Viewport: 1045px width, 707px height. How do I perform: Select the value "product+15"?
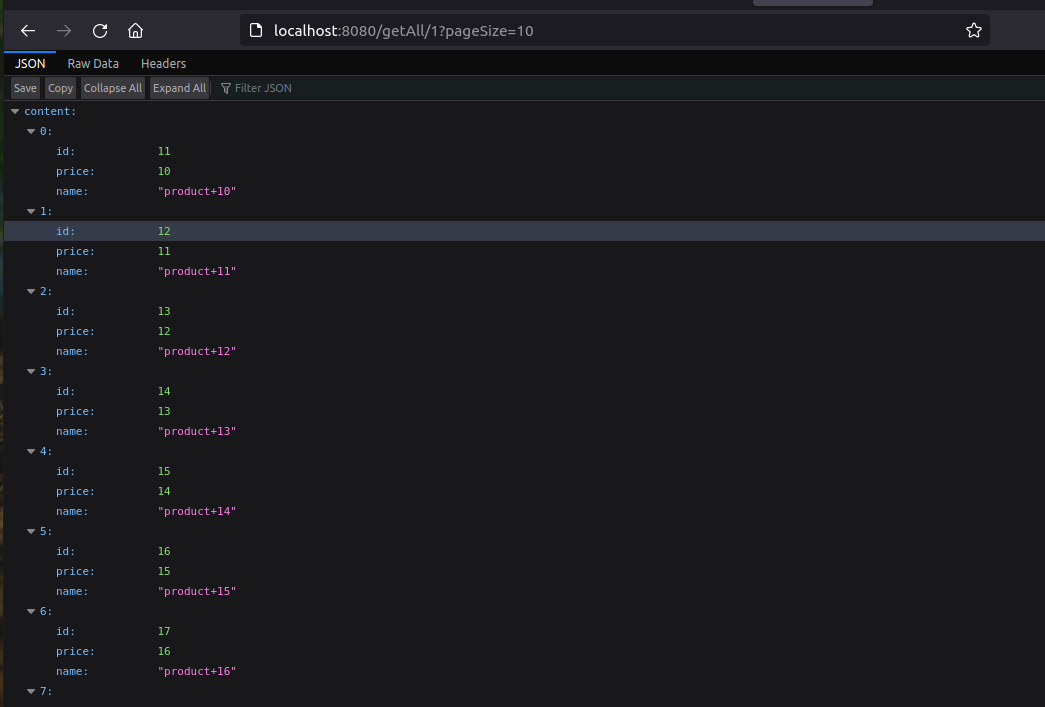[197, 591]
